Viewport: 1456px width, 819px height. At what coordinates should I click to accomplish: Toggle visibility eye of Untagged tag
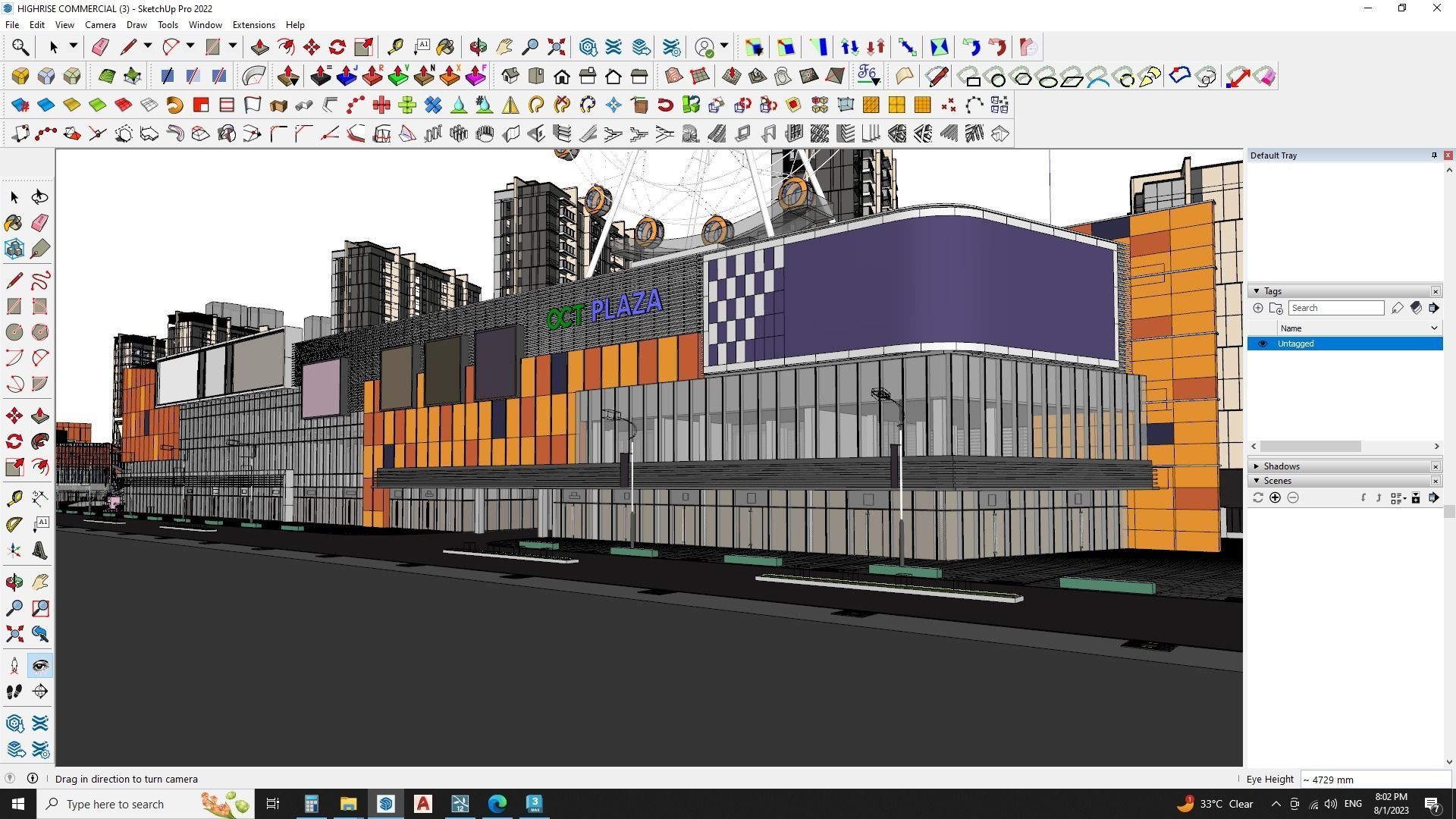pos(1263,344)
